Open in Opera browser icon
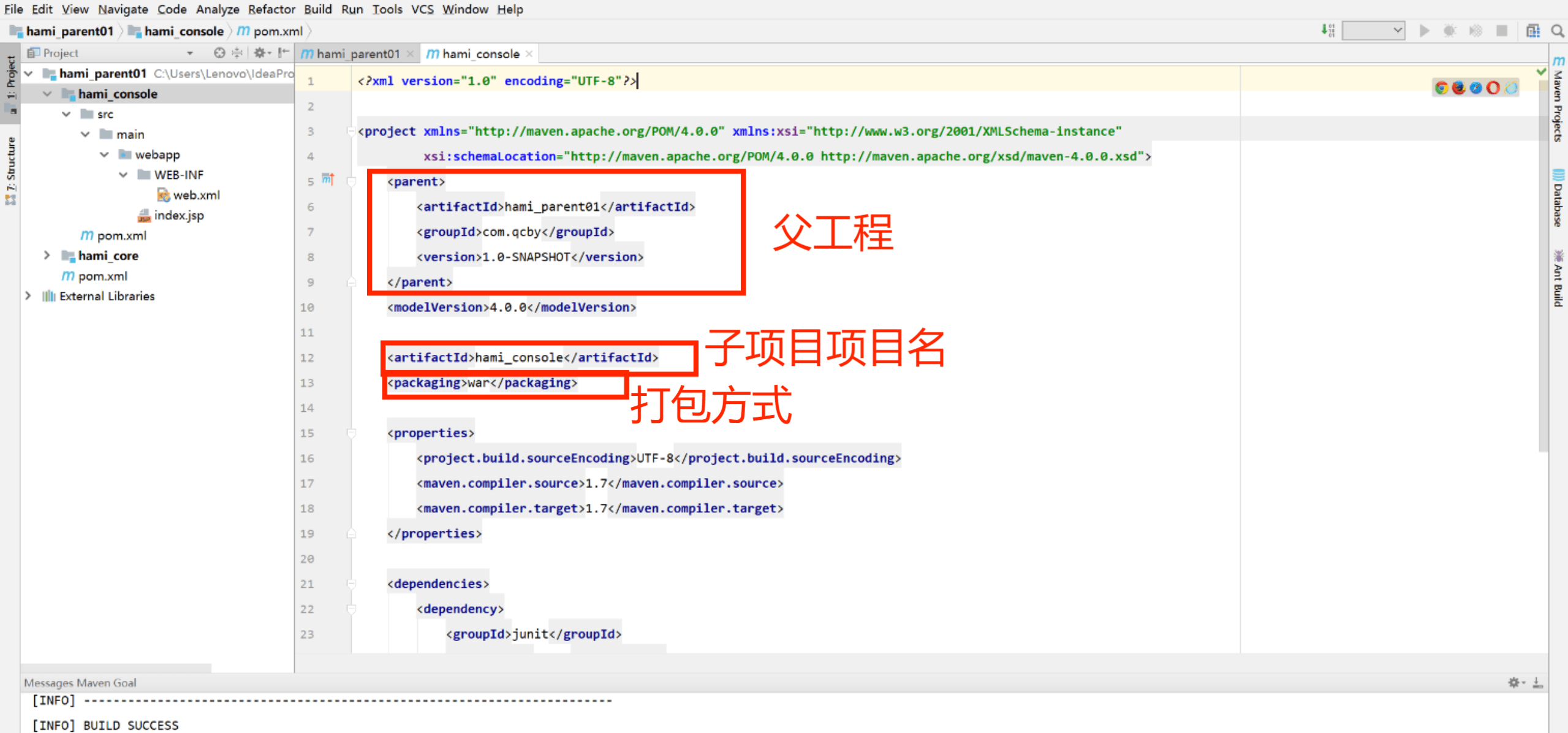 (x=1493, y=88)
